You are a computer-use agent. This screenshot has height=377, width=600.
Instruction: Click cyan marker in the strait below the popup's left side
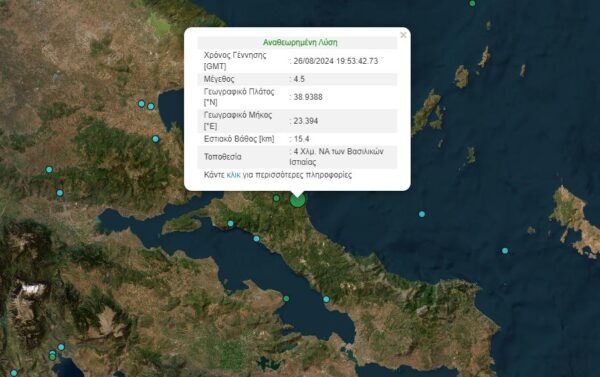(x=230, y=224)
